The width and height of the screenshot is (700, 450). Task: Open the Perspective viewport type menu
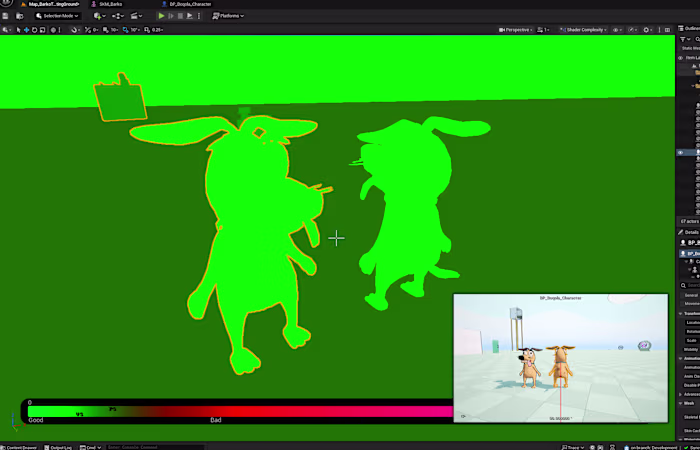pos(518,30)
